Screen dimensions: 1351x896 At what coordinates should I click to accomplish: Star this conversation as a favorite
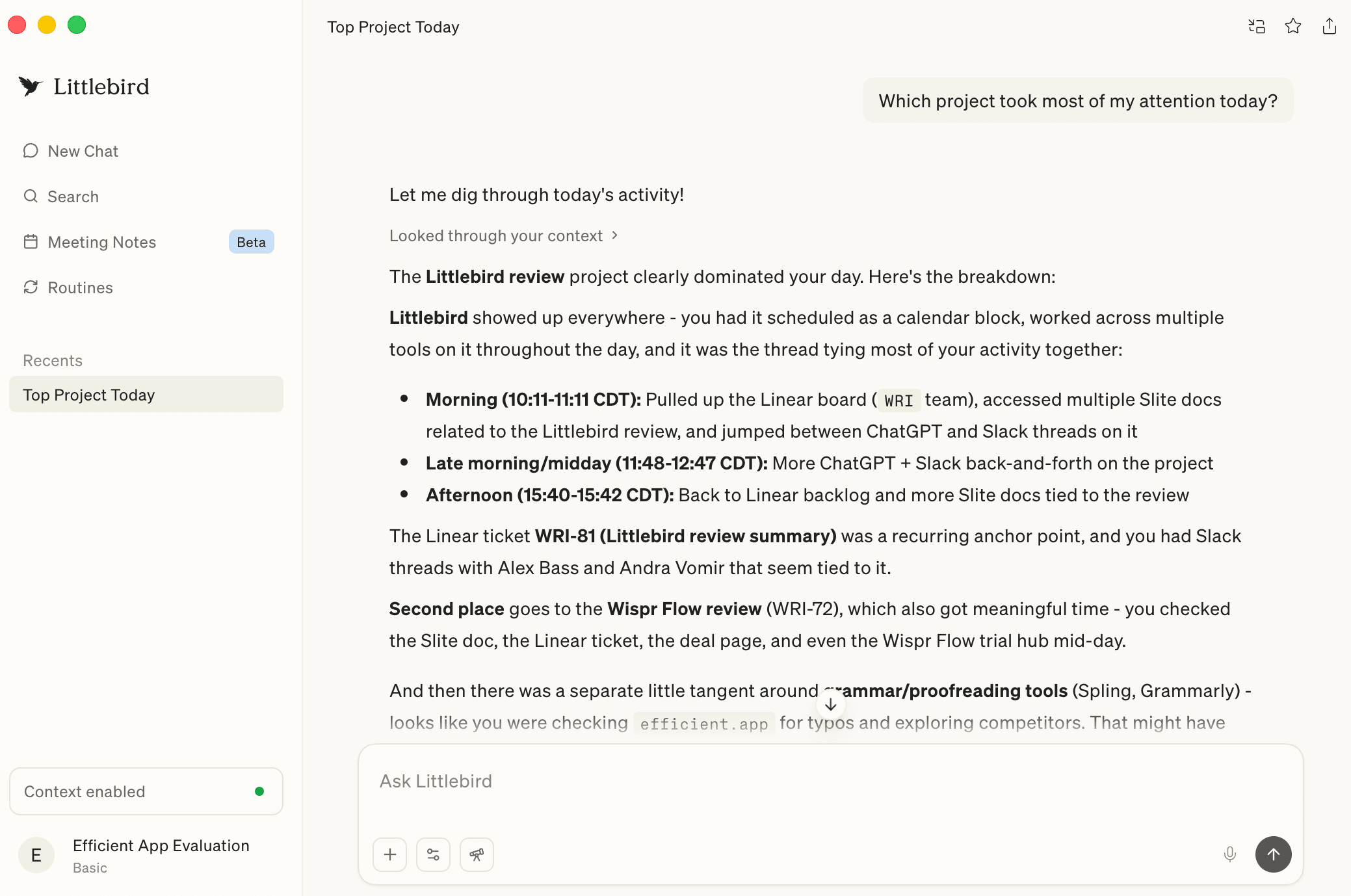click(x=1292, y=26)
